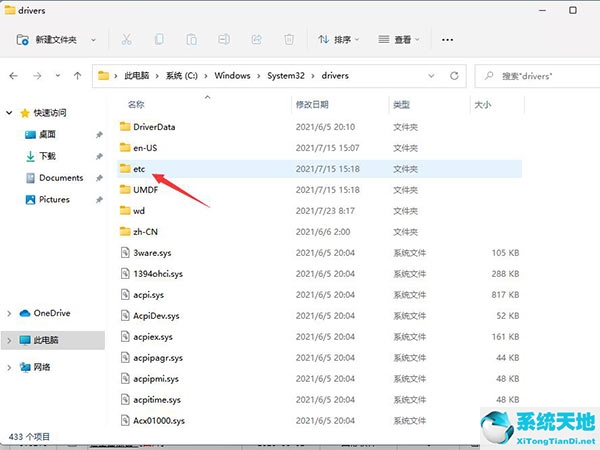Open 下载 in the navigation pane
This screenshot has width=600, height=450.
point(47,156)
